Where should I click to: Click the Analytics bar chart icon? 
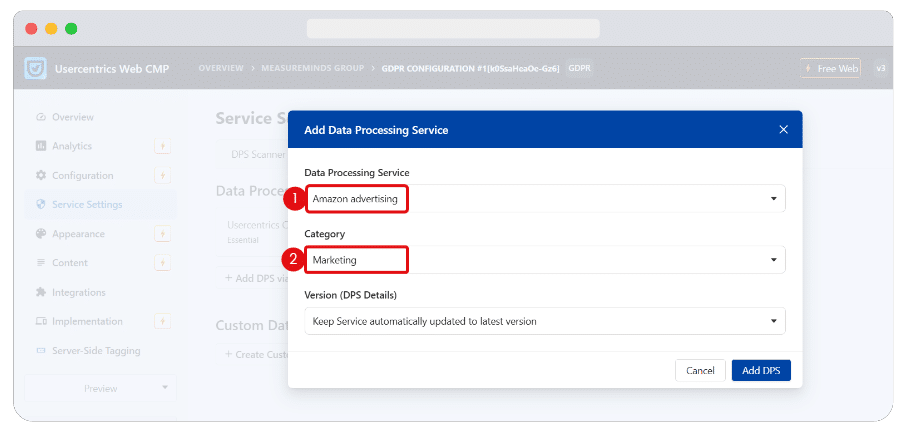(40, 146)
